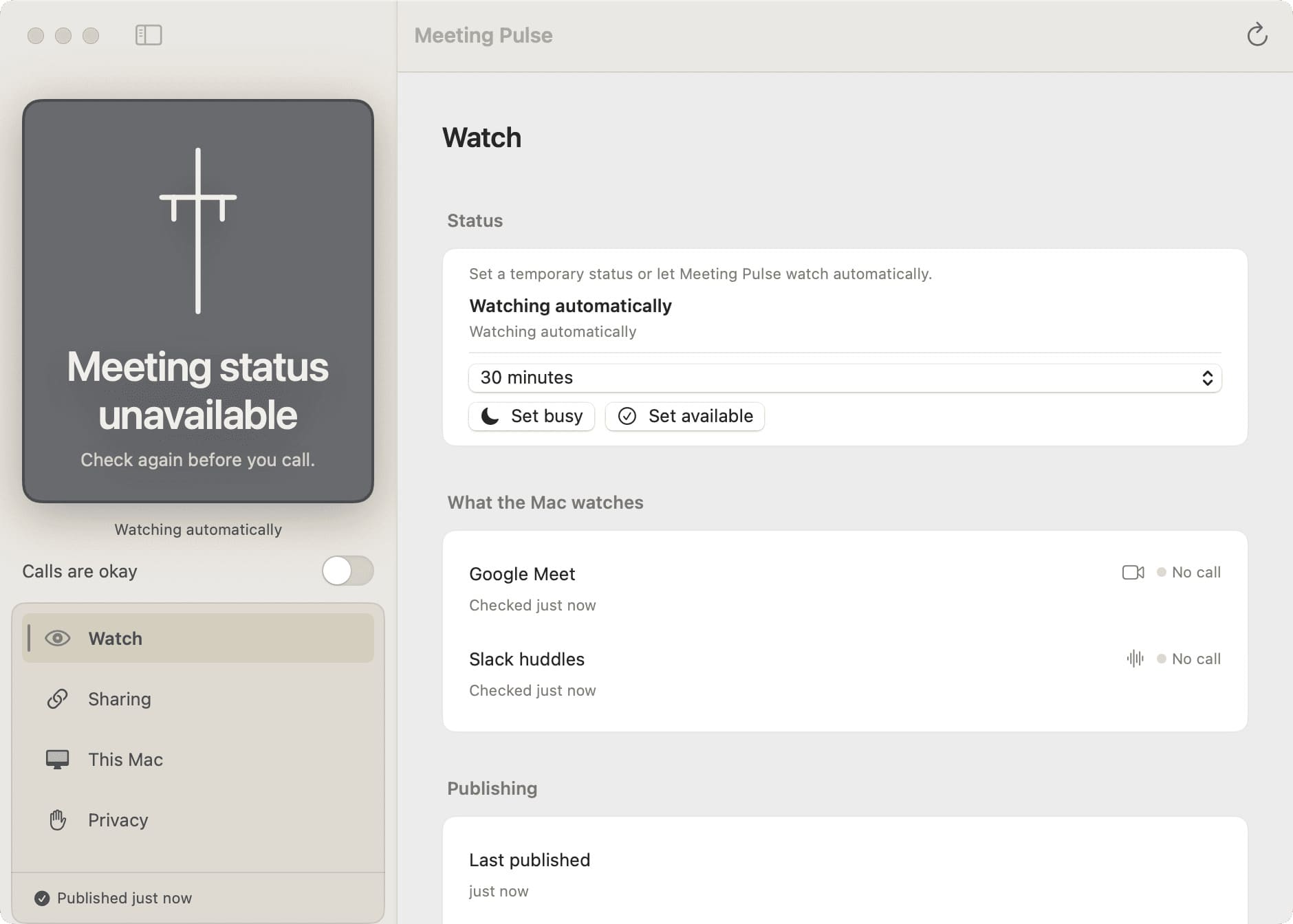1293x924 pixels.
Task: Open the Sharing section
Action: [x=198, y=698]
